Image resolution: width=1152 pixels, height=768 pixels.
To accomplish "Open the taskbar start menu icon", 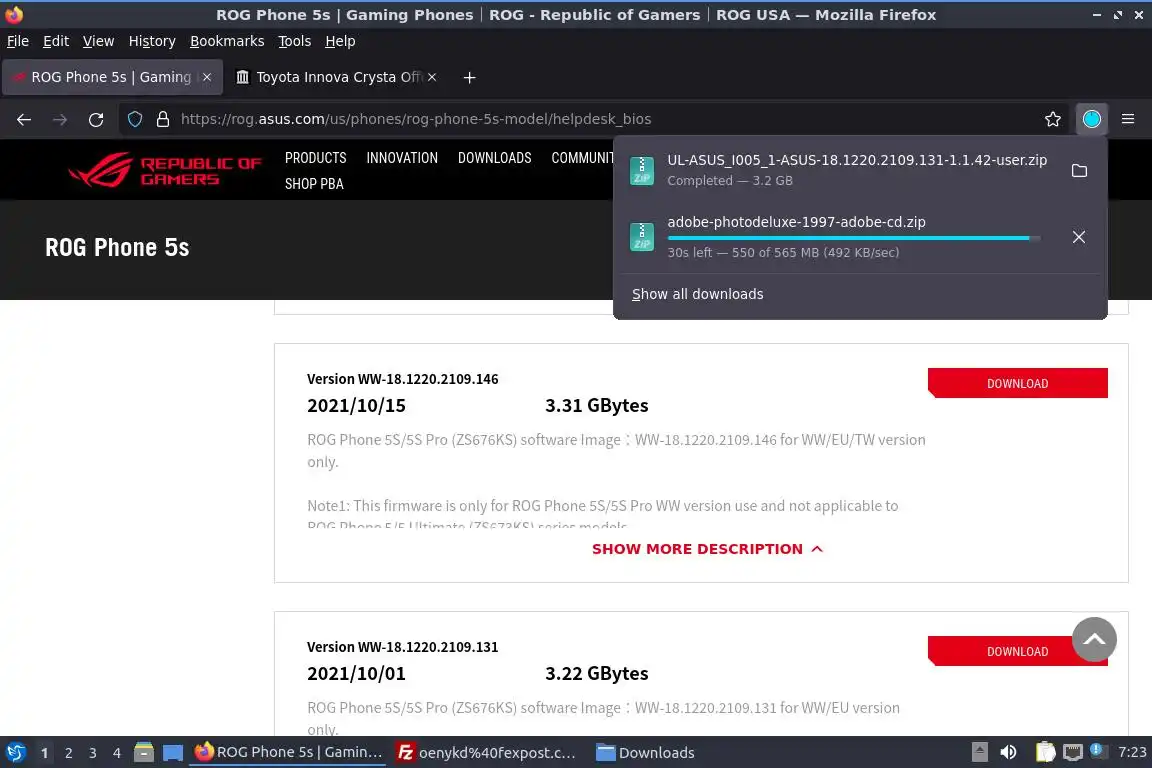I will tap(15, 753).
